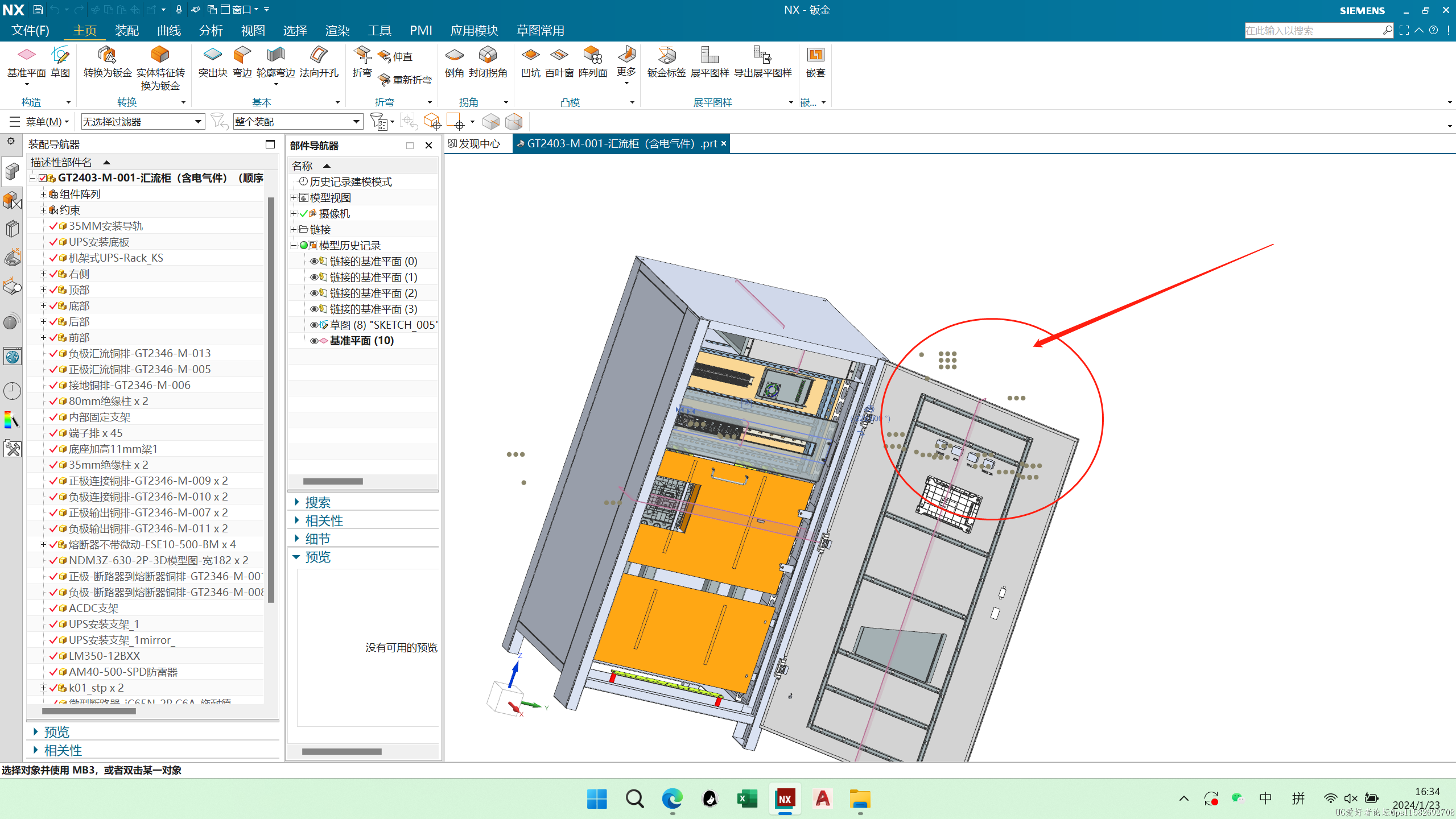Viewport: 1456px width, 819px height.
Task: Click the 嵌套 nesting tool
Action: pos(815,61)
